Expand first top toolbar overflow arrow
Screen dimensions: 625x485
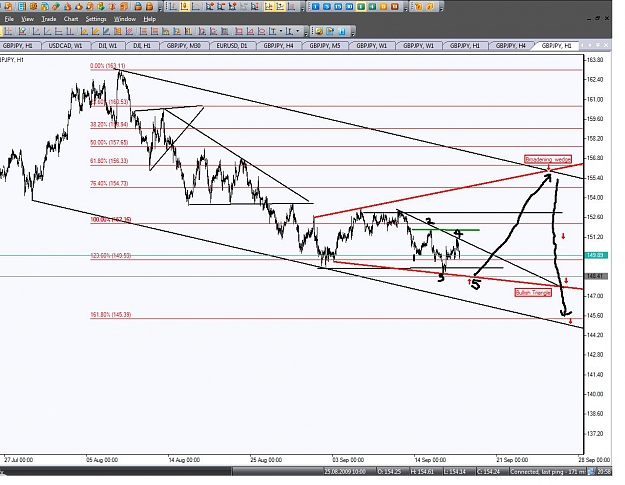[160, 9]
